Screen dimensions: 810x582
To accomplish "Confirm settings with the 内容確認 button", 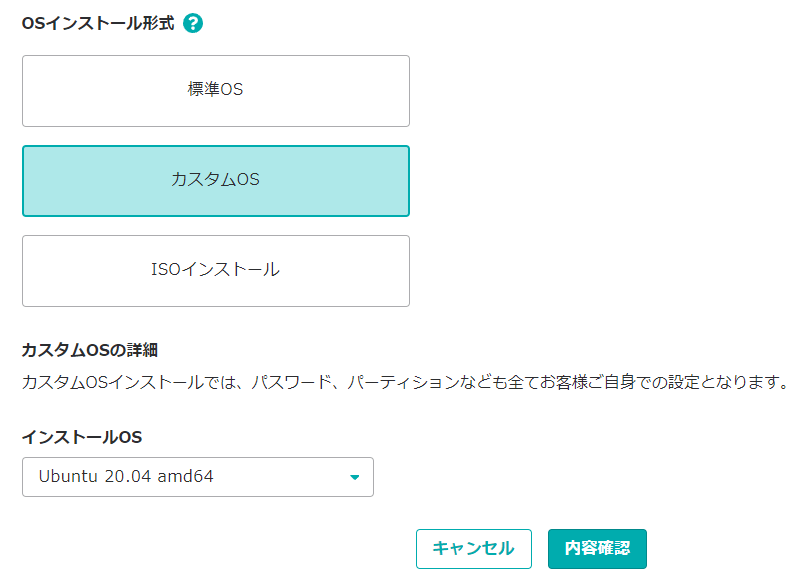I will pos(597,548).
